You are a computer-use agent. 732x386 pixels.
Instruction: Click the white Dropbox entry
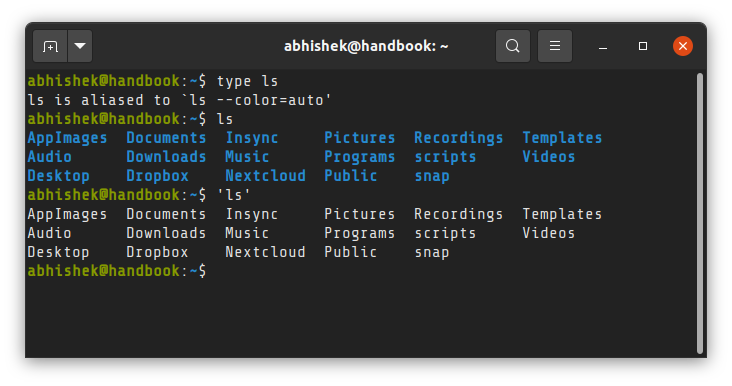(x=157, y=252)
